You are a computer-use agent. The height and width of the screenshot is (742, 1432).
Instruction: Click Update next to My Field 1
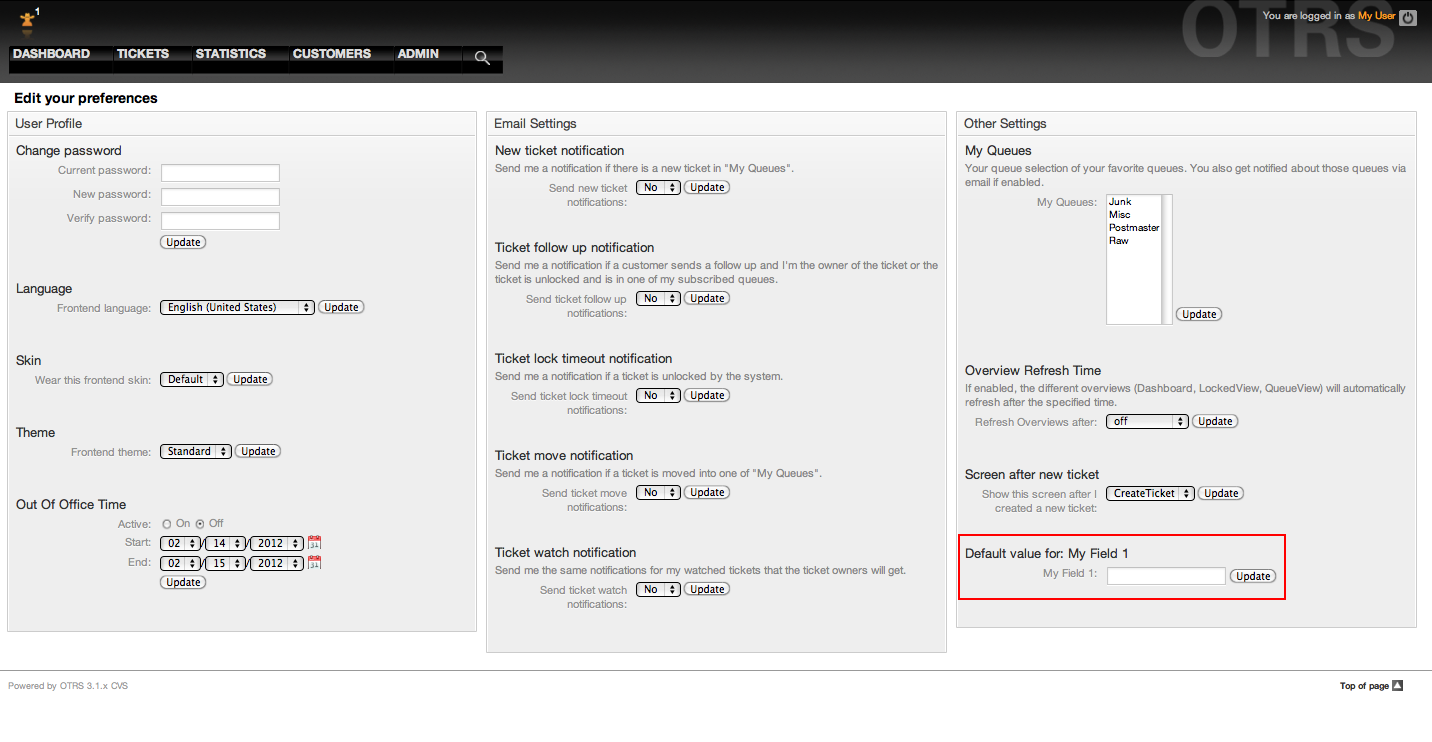(x=1253, y=576)
